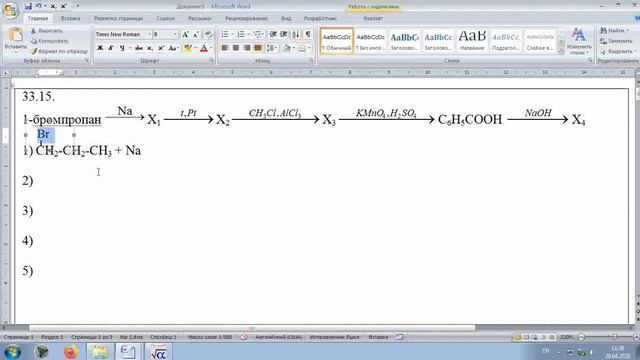Align text left

(x=224, y=48)
